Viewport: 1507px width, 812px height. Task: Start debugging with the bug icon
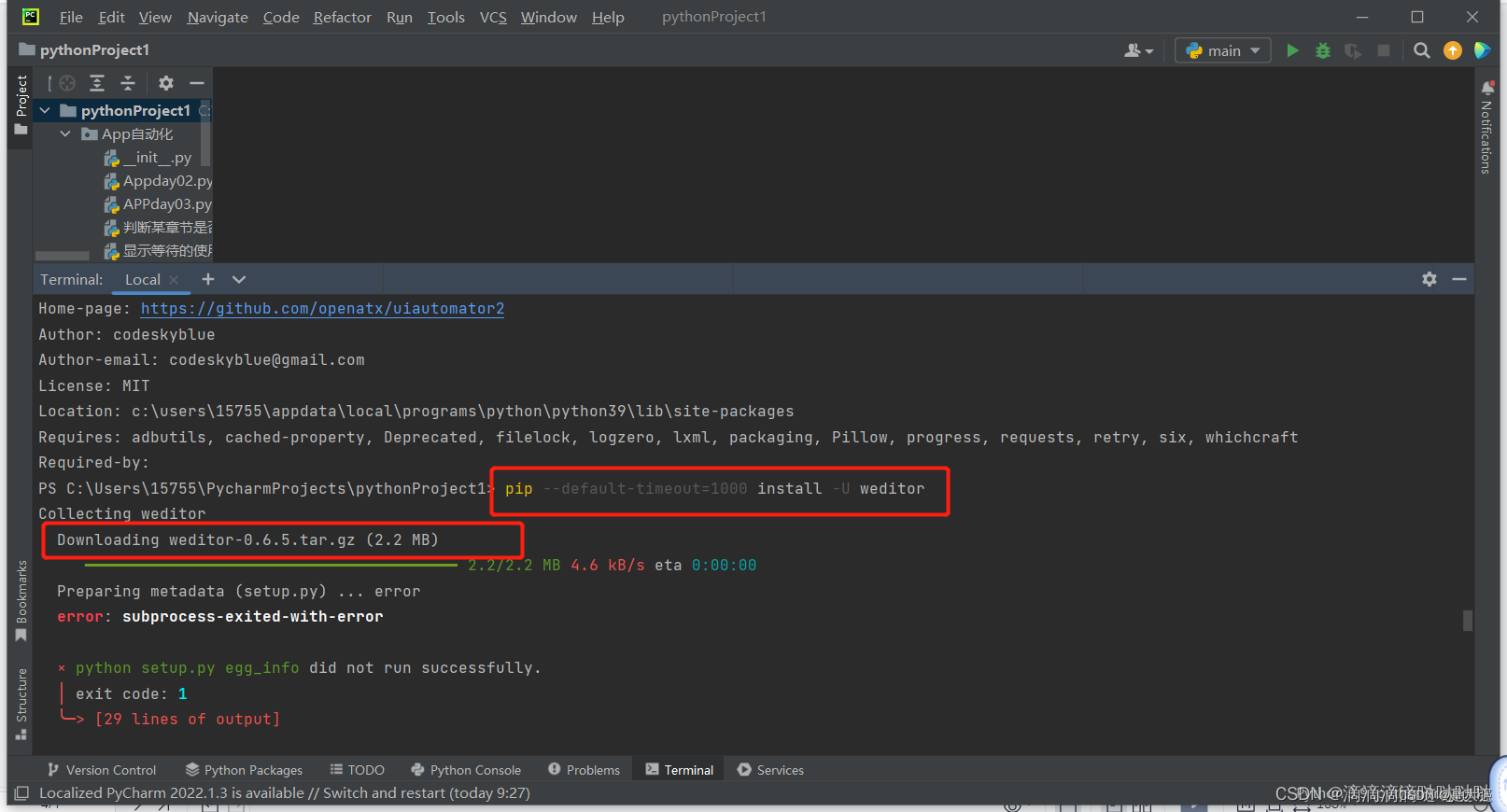click(x=1323, y=50)
